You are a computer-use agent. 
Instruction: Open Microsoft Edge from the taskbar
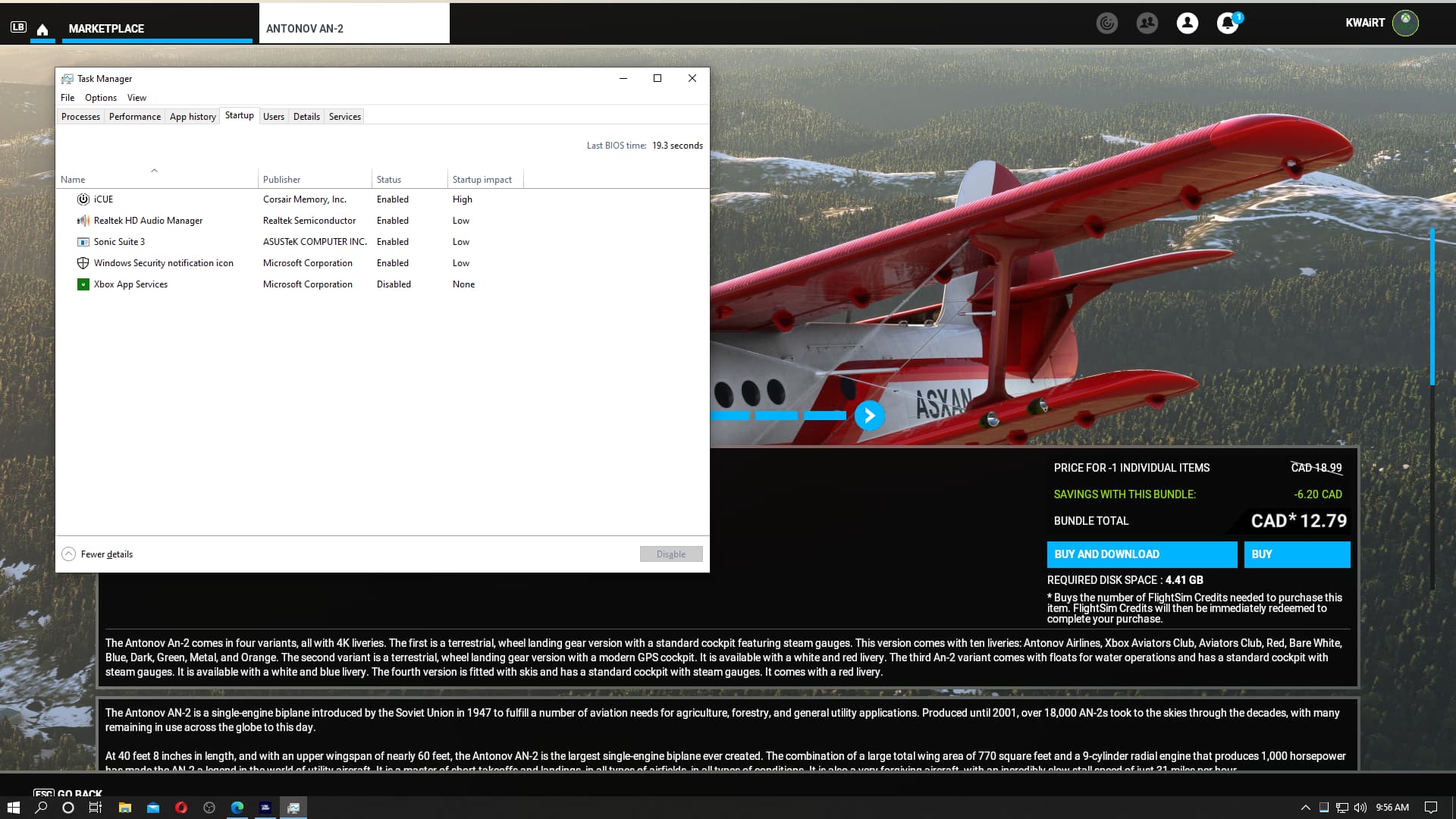(x=237, y=808)
